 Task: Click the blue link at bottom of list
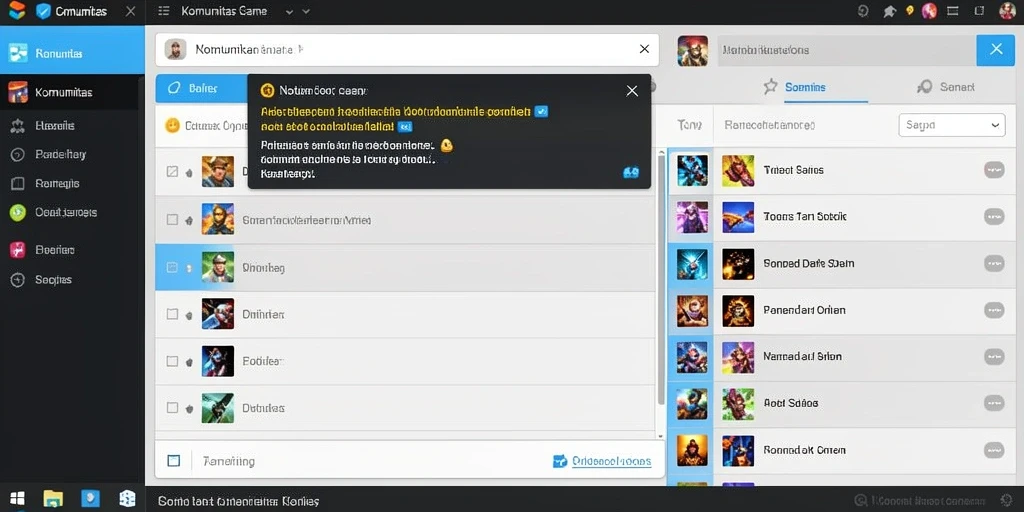611,461
